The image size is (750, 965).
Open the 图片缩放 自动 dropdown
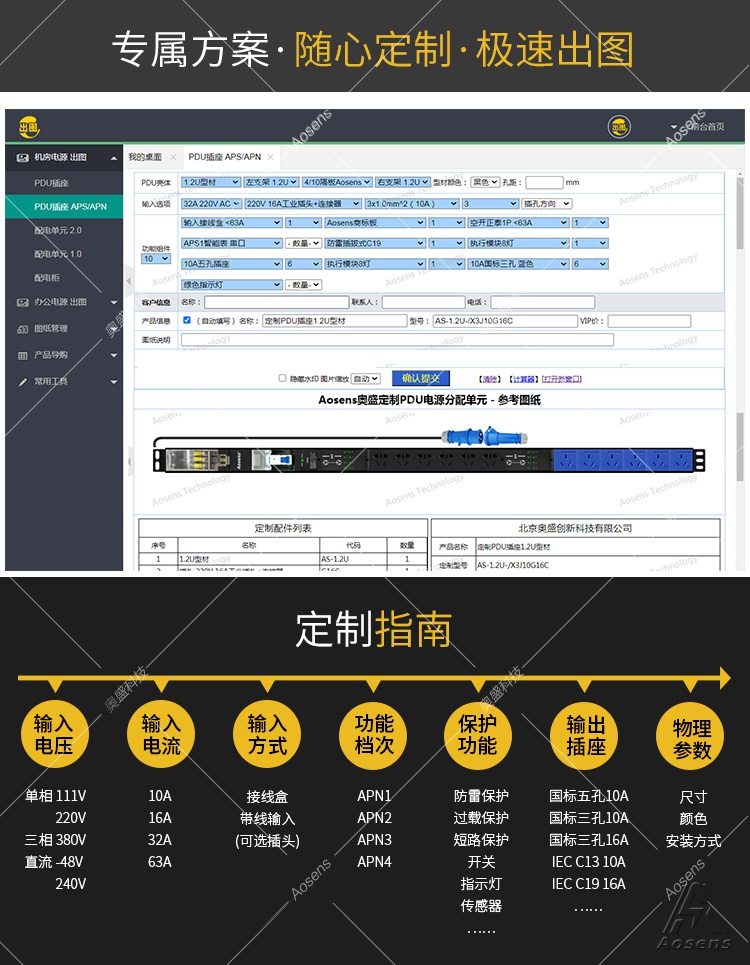365,378
